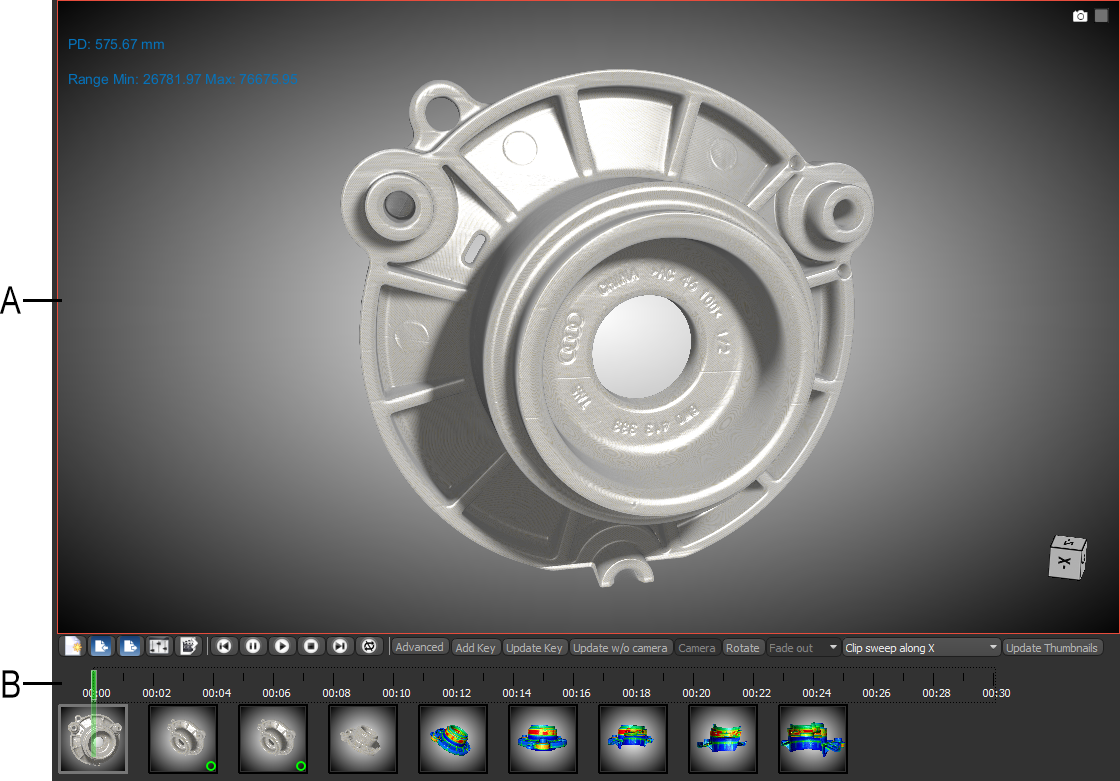Toggle the Advanced mode button
The height and width of the screenshot is (781, 1120).
pyautogui.click(x=419, y=647)
